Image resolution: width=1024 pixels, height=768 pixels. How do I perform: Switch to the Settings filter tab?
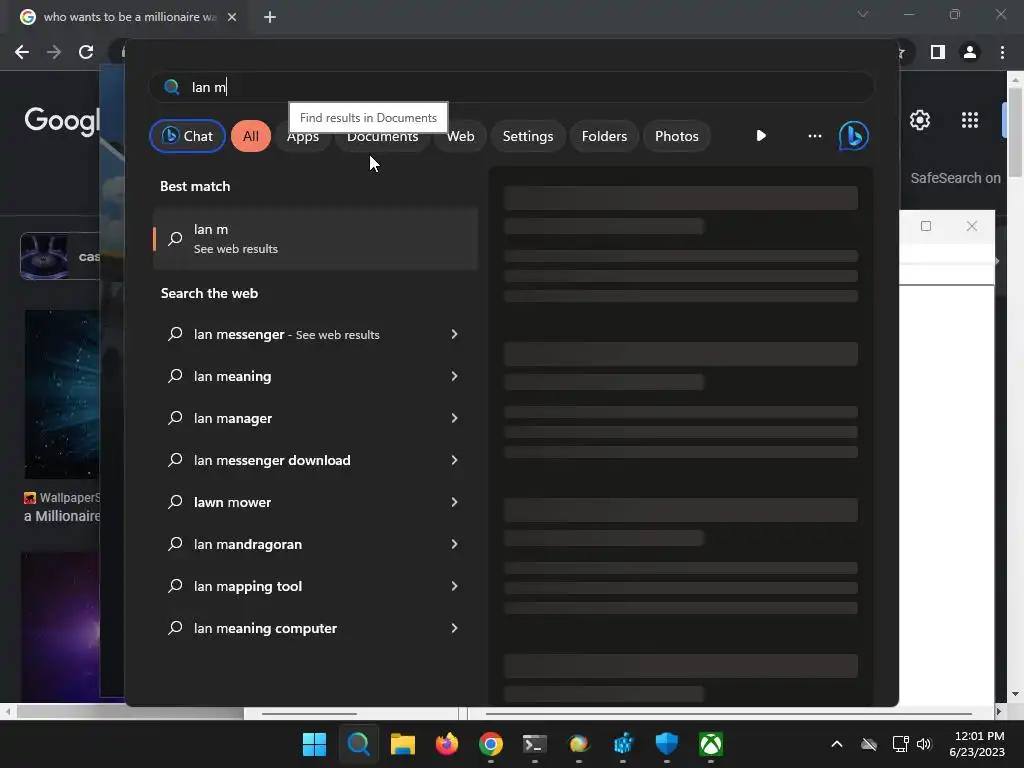[x=528, y=136]
